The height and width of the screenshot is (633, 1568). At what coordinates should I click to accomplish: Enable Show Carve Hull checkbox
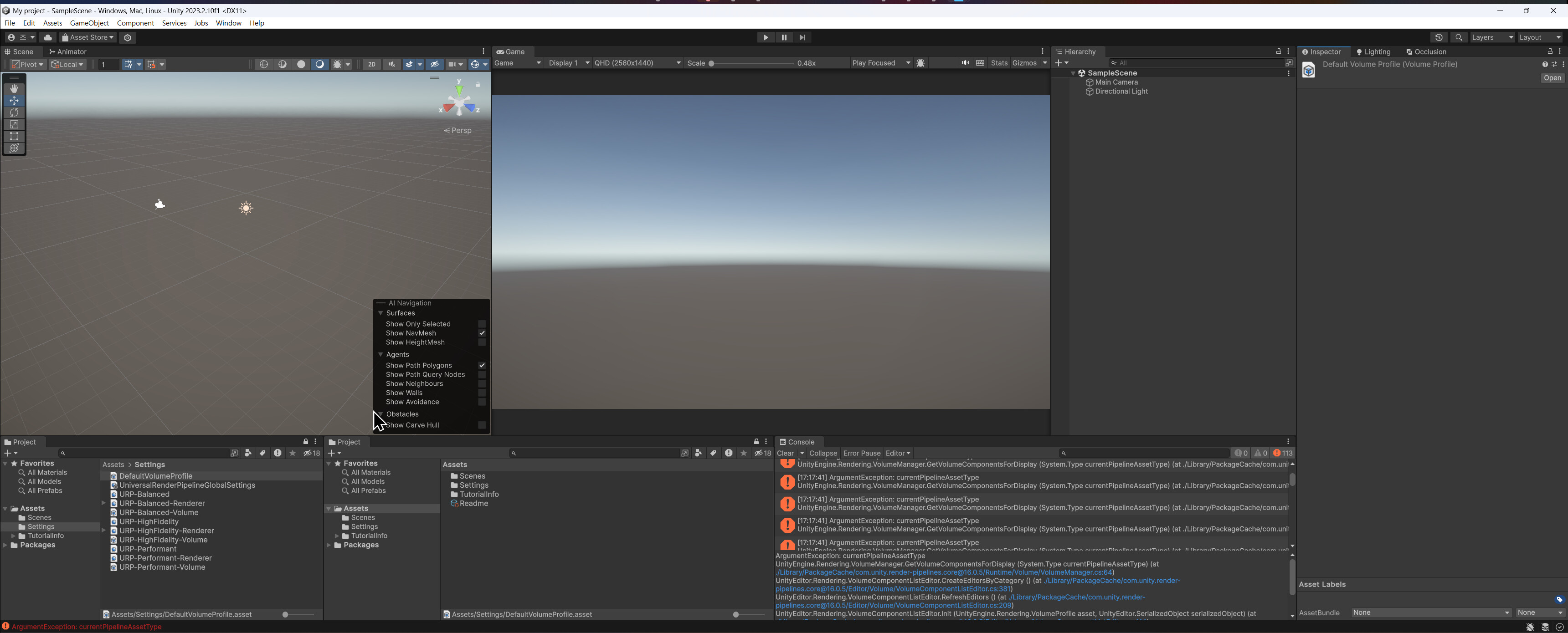click(482, 425)
